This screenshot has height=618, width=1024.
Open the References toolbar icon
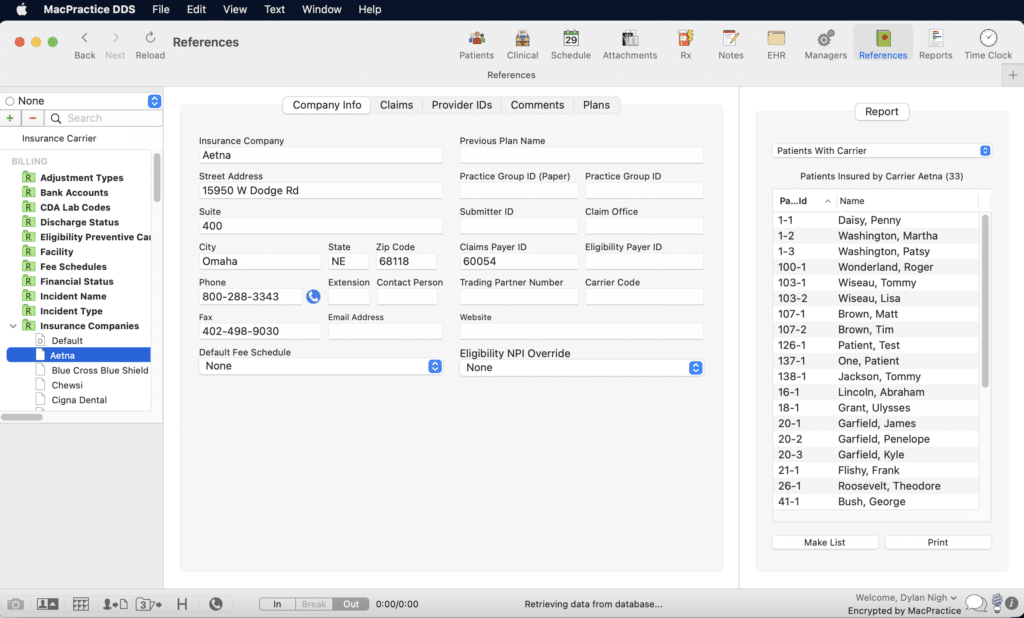click(x=883, y=44)
